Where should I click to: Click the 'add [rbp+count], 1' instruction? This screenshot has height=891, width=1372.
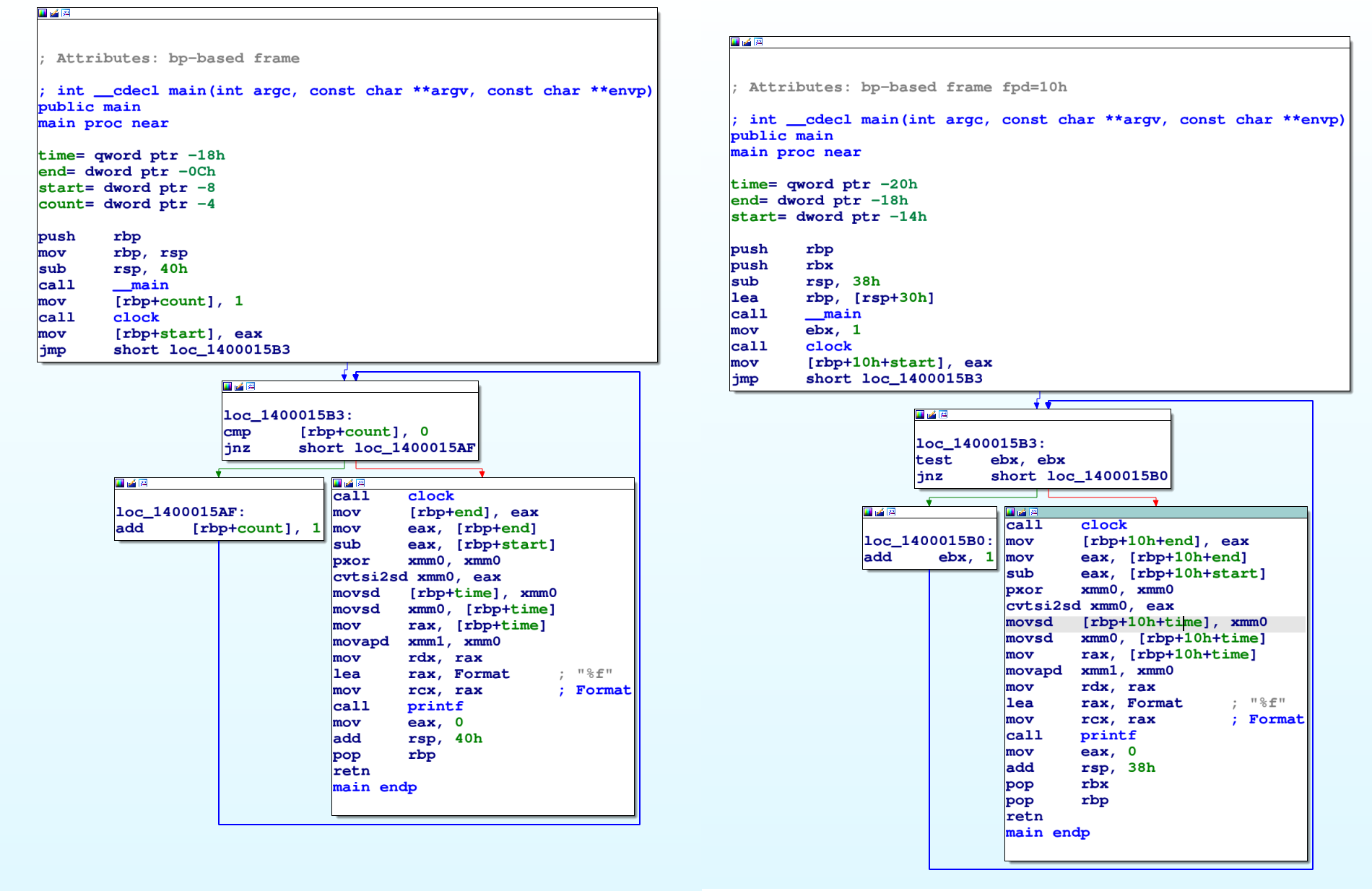click(x=218, y=528)
